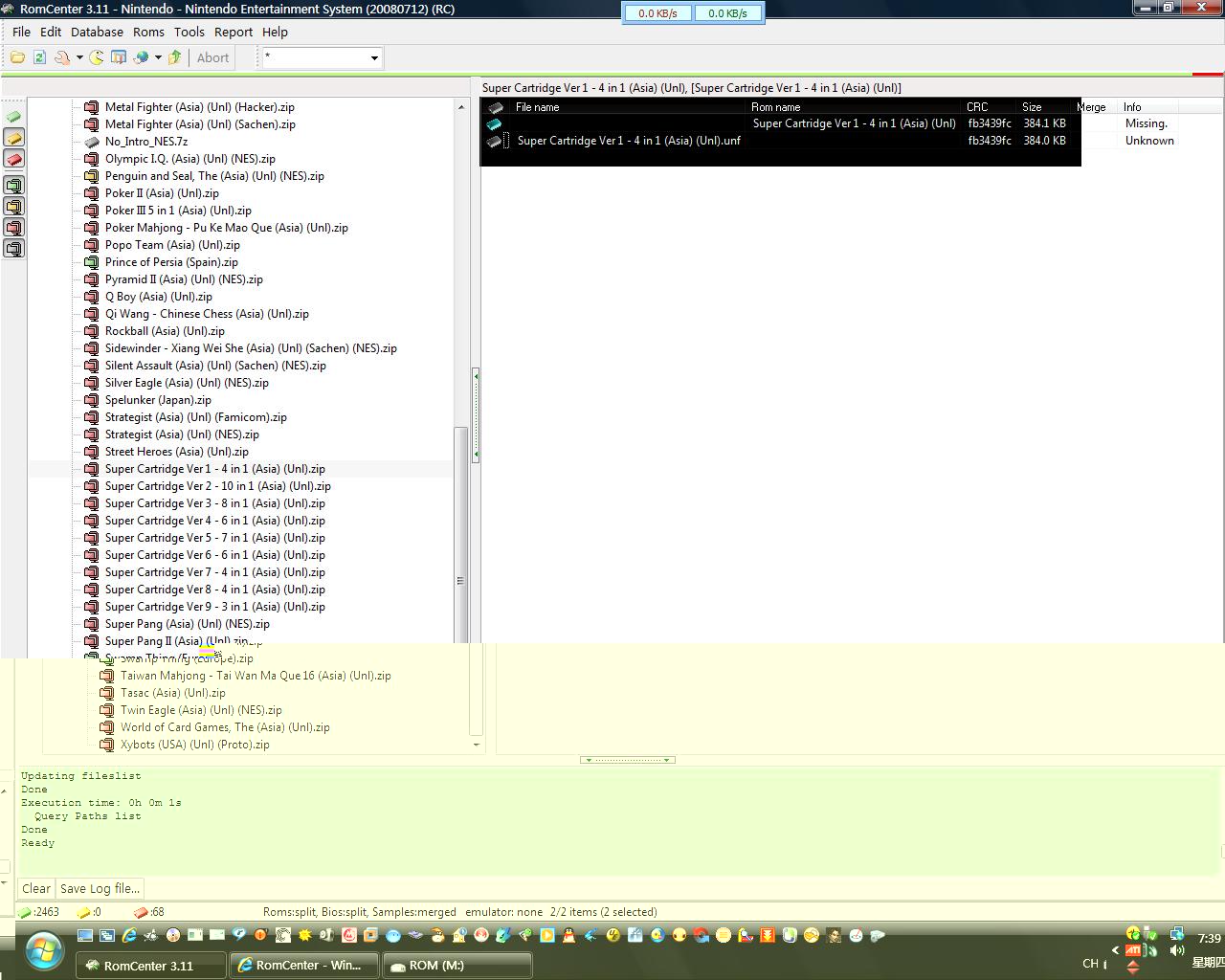
Task: Click the green chip count in status bar
Action: 39,912
